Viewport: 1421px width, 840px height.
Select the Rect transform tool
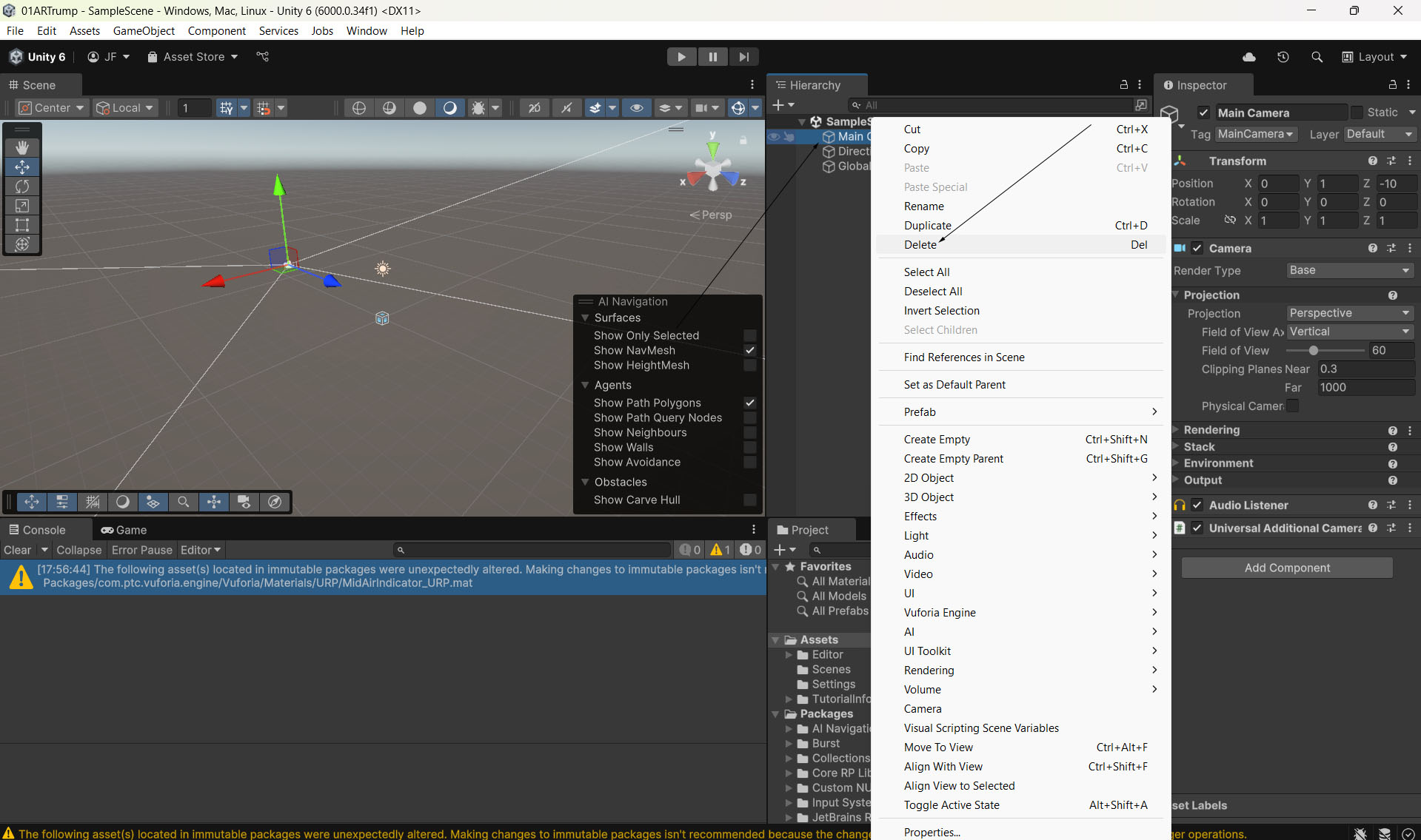[x=22, y=225]
